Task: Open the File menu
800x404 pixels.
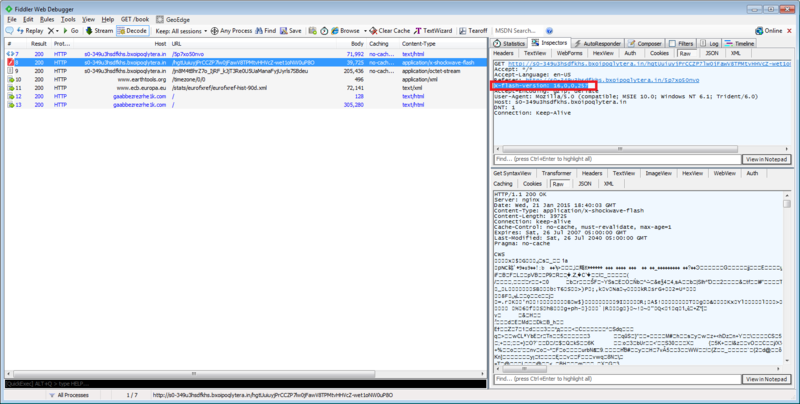Action: coord(12,19)
